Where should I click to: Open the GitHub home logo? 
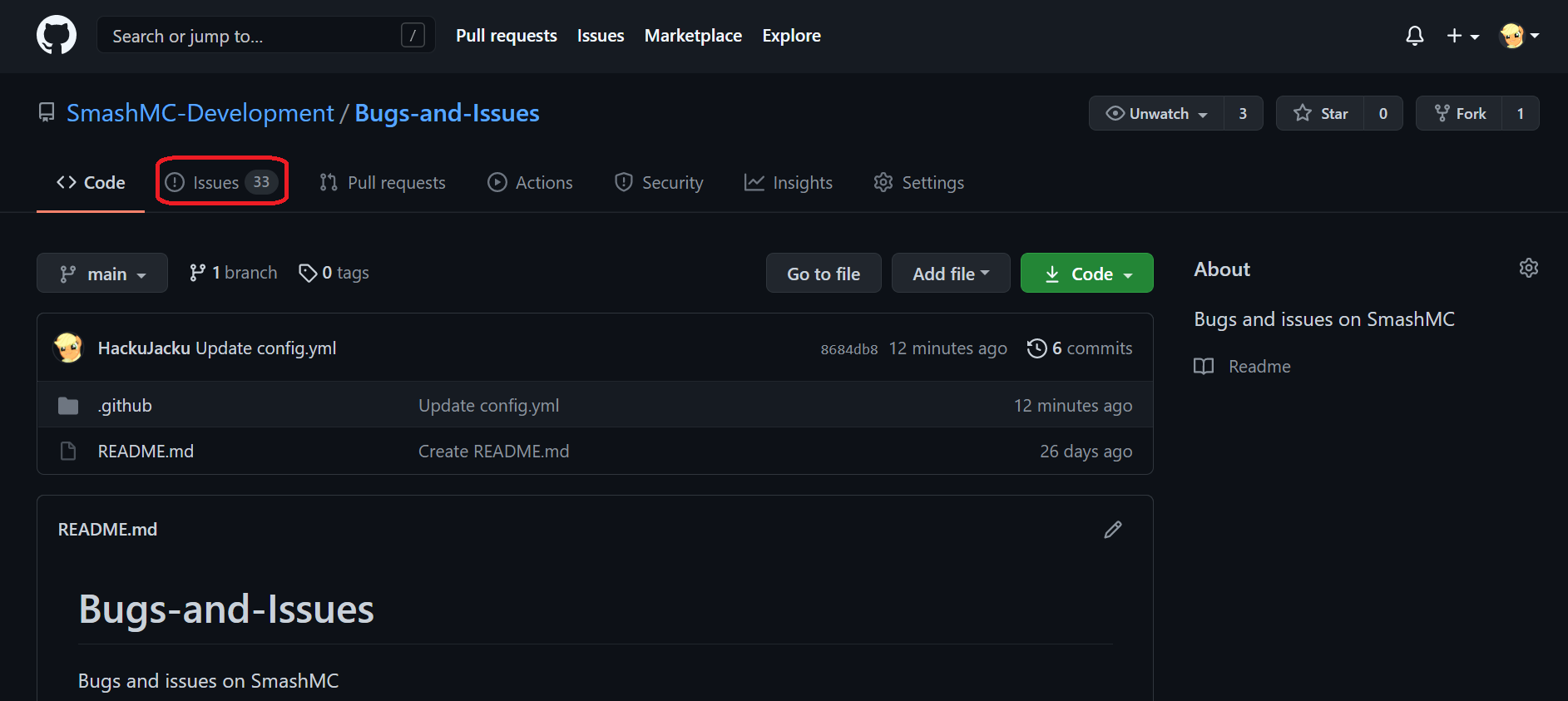click(57, 36)
